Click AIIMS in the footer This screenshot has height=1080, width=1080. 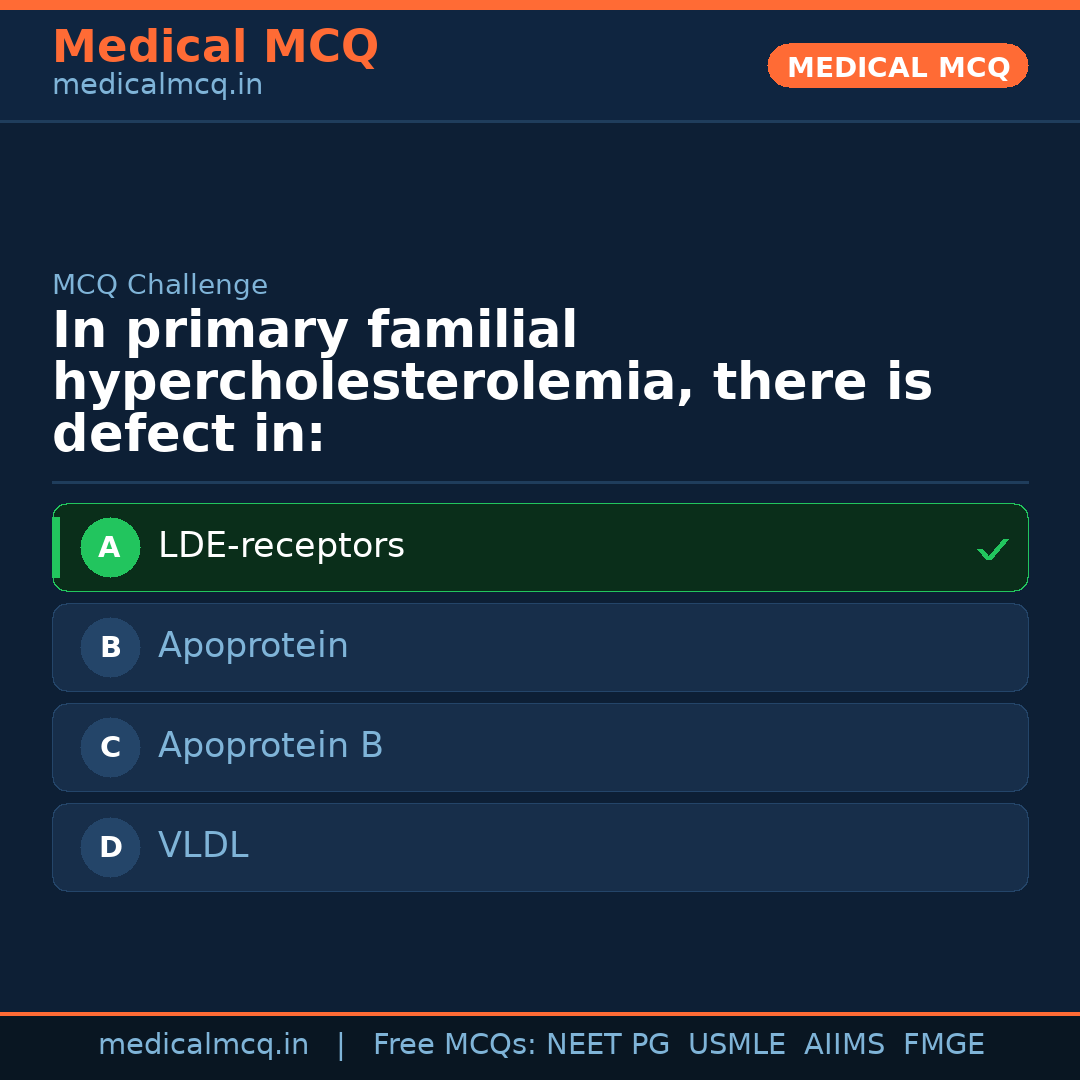click(844, 1045)
